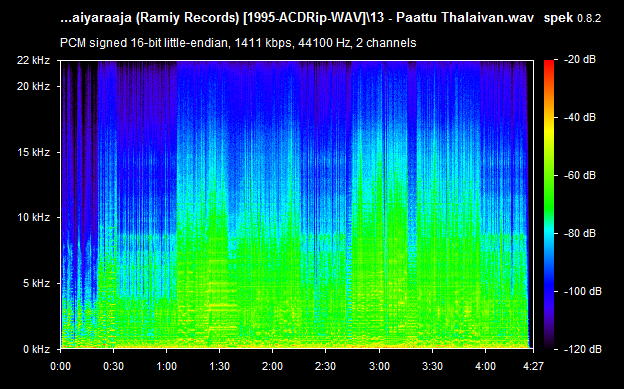Image resolution: width=624 pixels, height=389 pixels.
Task: Click the 2:00 time axis label
Action: (x=273, y=366)
